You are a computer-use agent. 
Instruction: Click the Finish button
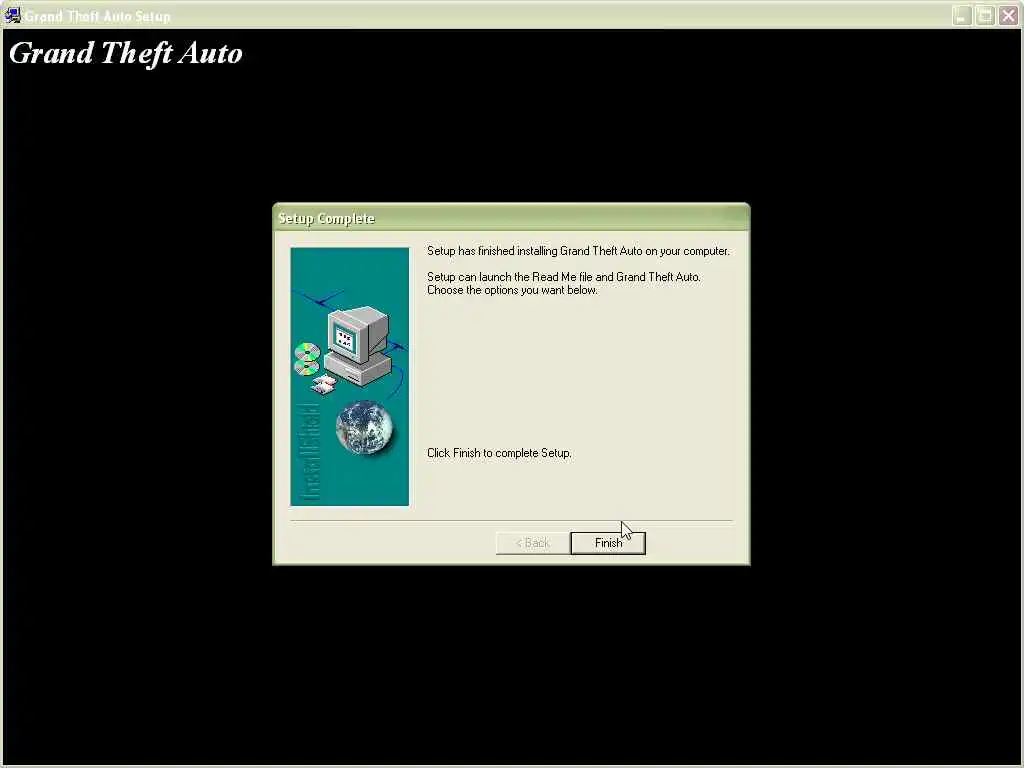click(608, 543)
